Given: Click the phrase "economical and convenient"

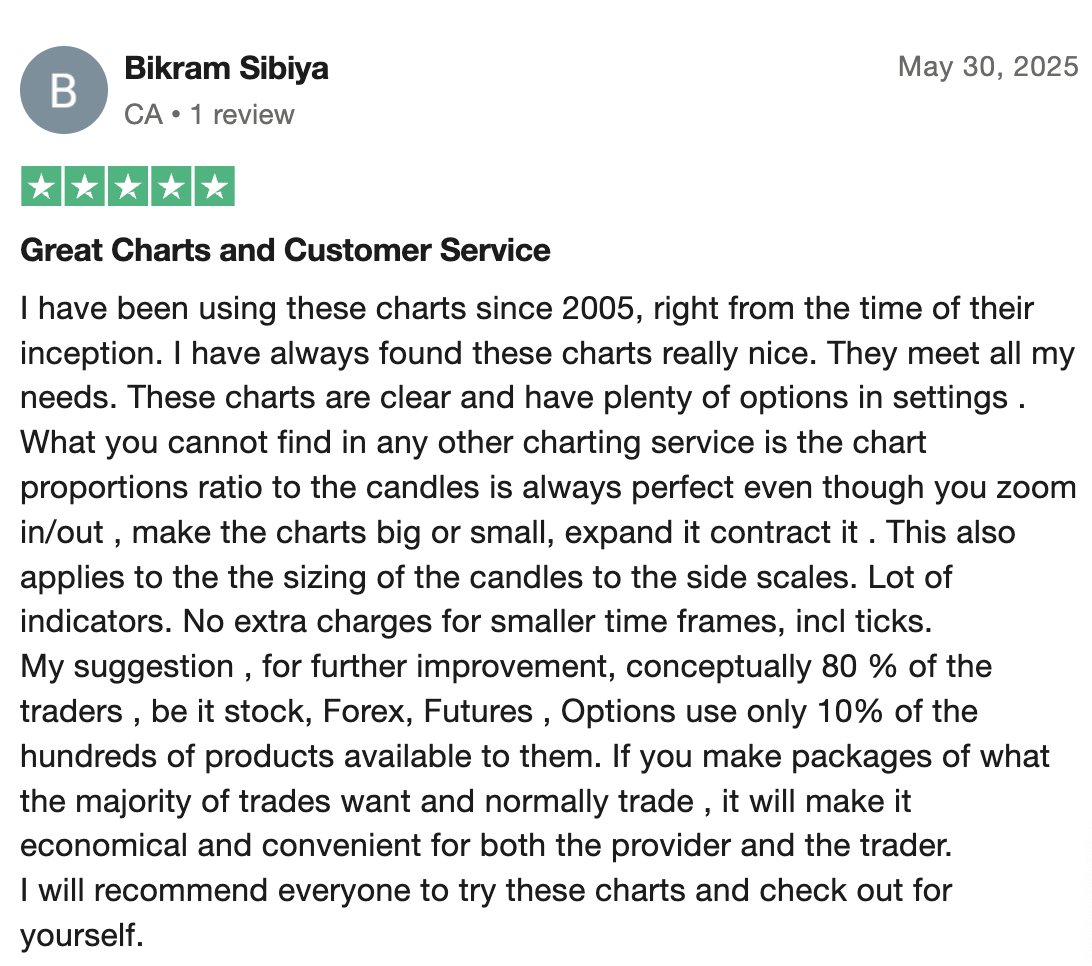Looking at the screenshot, I should pyautogui.click(x=220, y=846).
